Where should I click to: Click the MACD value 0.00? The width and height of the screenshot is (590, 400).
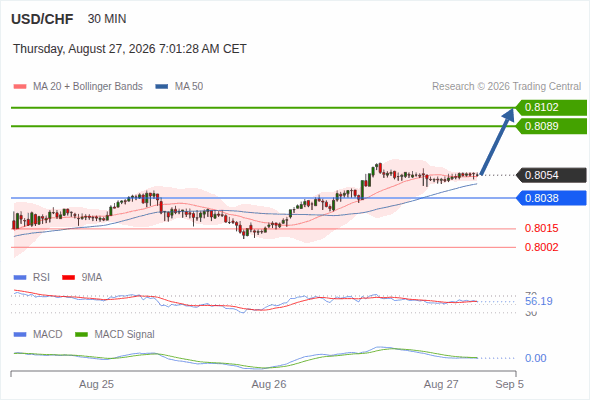click(535, 358)
